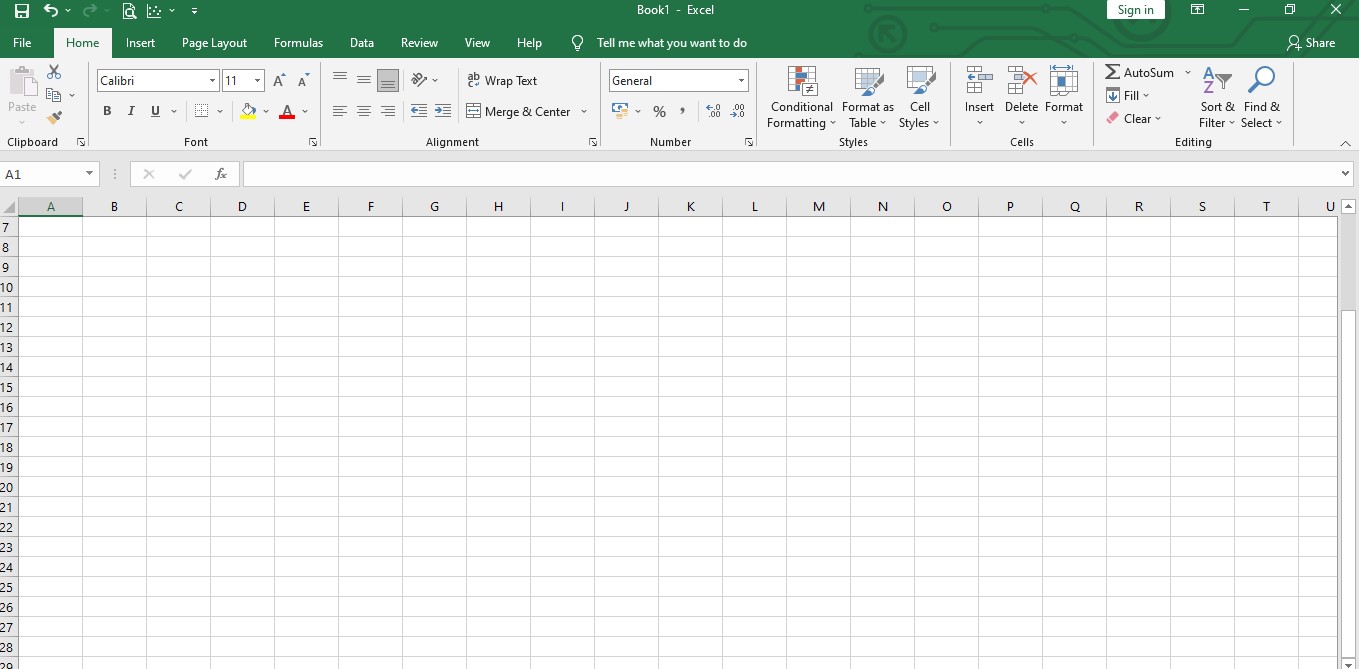The image size is (1359, 669).
Task: Toggle Italic formatting
Action: 131,111
